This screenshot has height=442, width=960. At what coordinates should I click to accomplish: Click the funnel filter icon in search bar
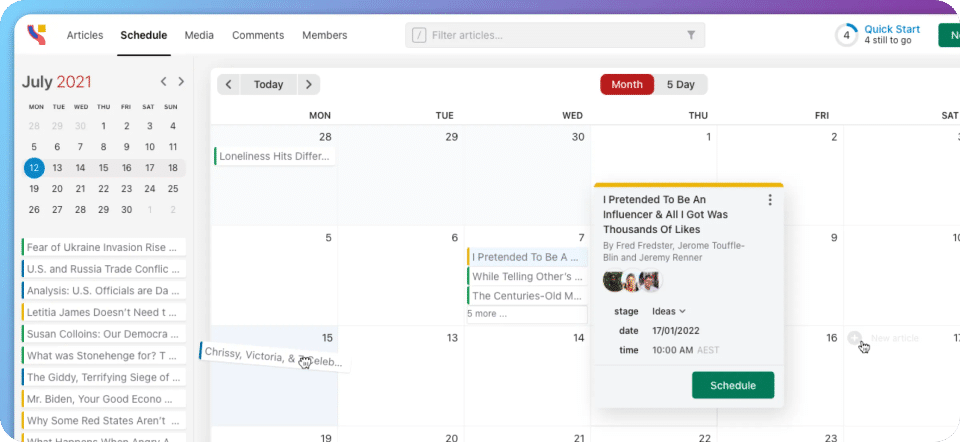(x=691, y=35)
